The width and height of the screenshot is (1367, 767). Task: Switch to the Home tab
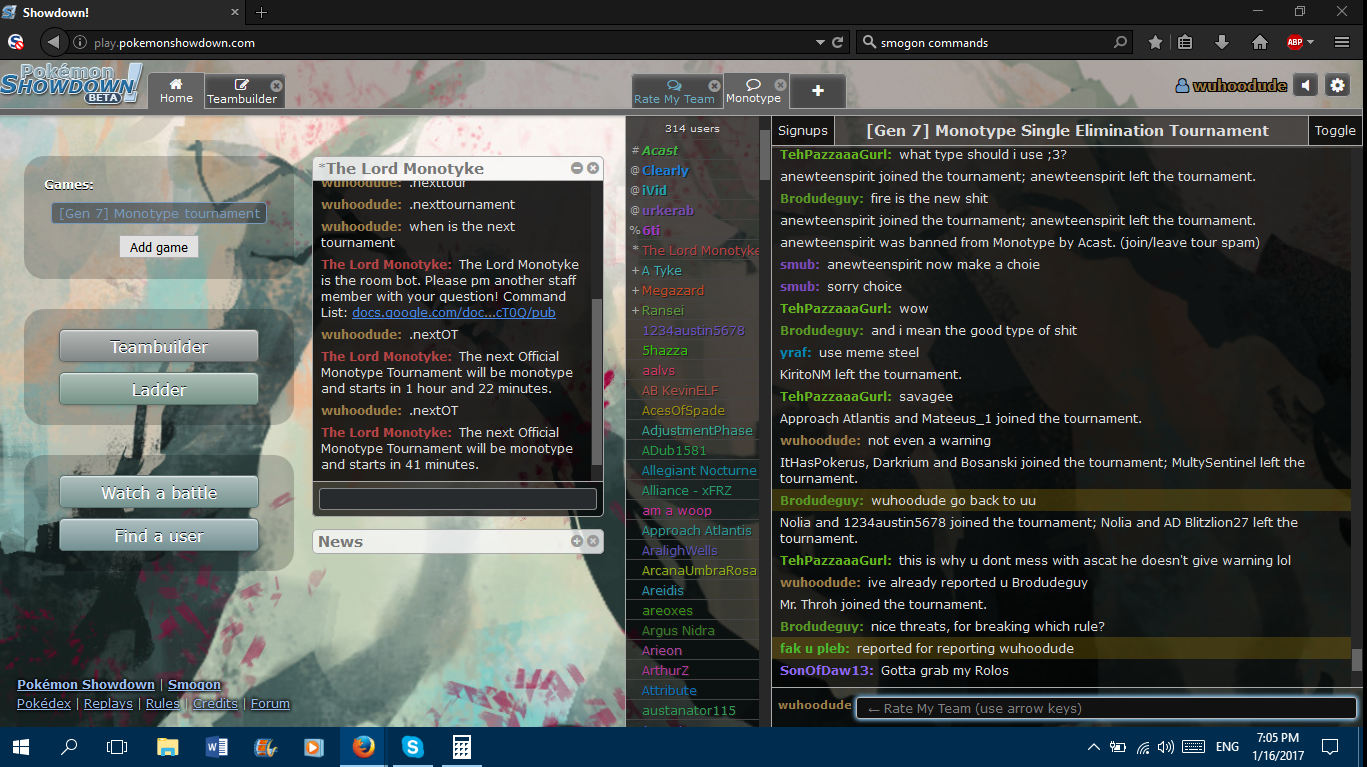tap(176, 91)
